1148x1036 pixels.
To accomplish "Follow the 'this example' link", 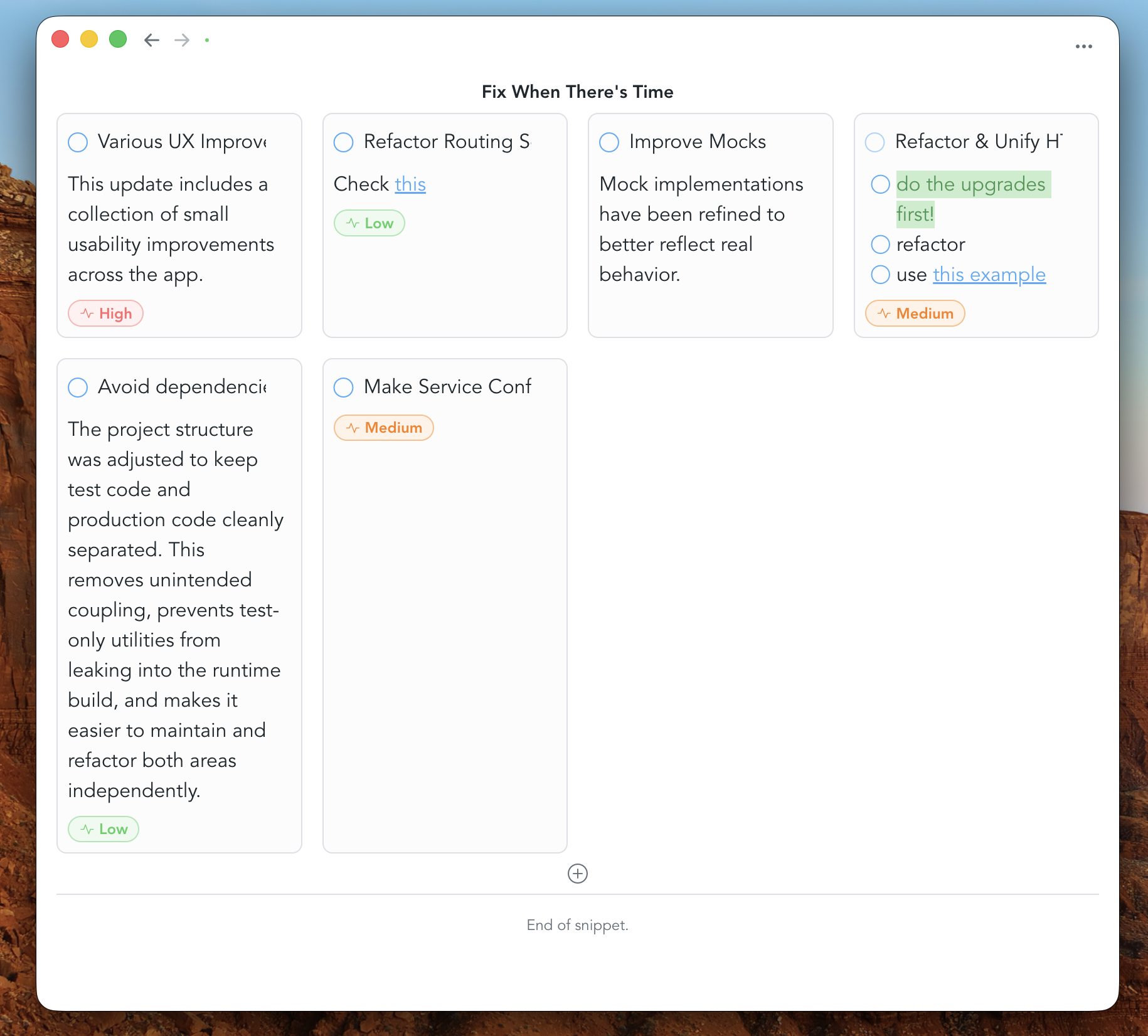I will (989, 275).
